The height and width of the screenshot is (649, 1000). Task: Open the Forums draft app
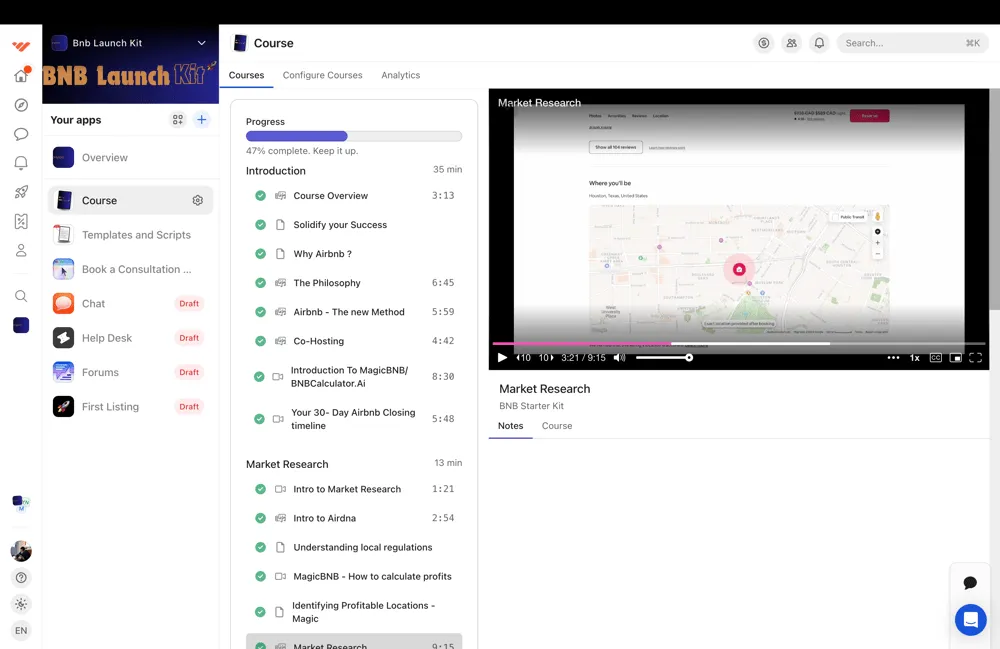[x=131, y=372]
